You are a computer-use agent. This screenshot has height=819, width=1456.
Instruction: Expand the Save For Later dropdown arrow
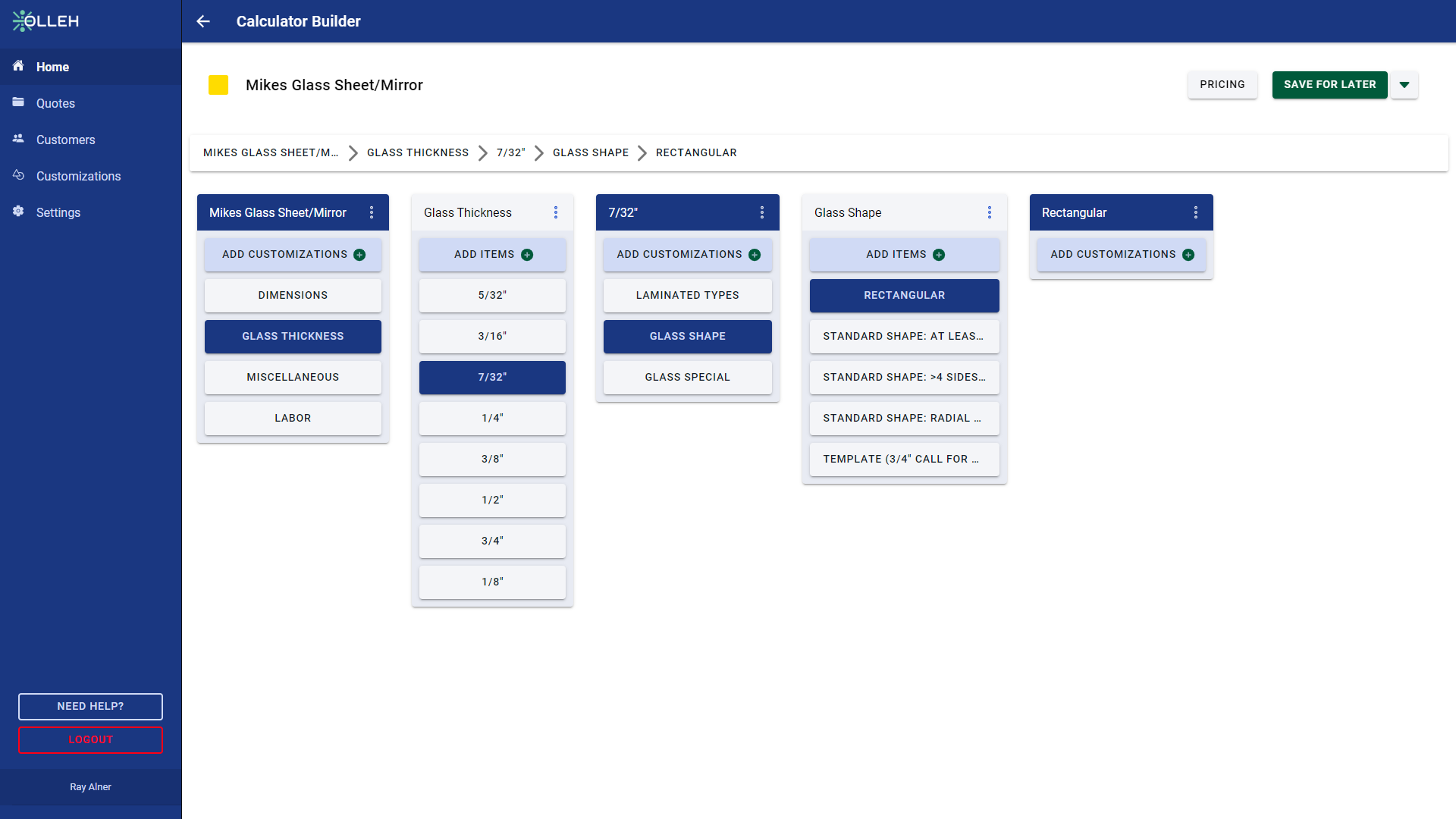[x=1404, y=85]
